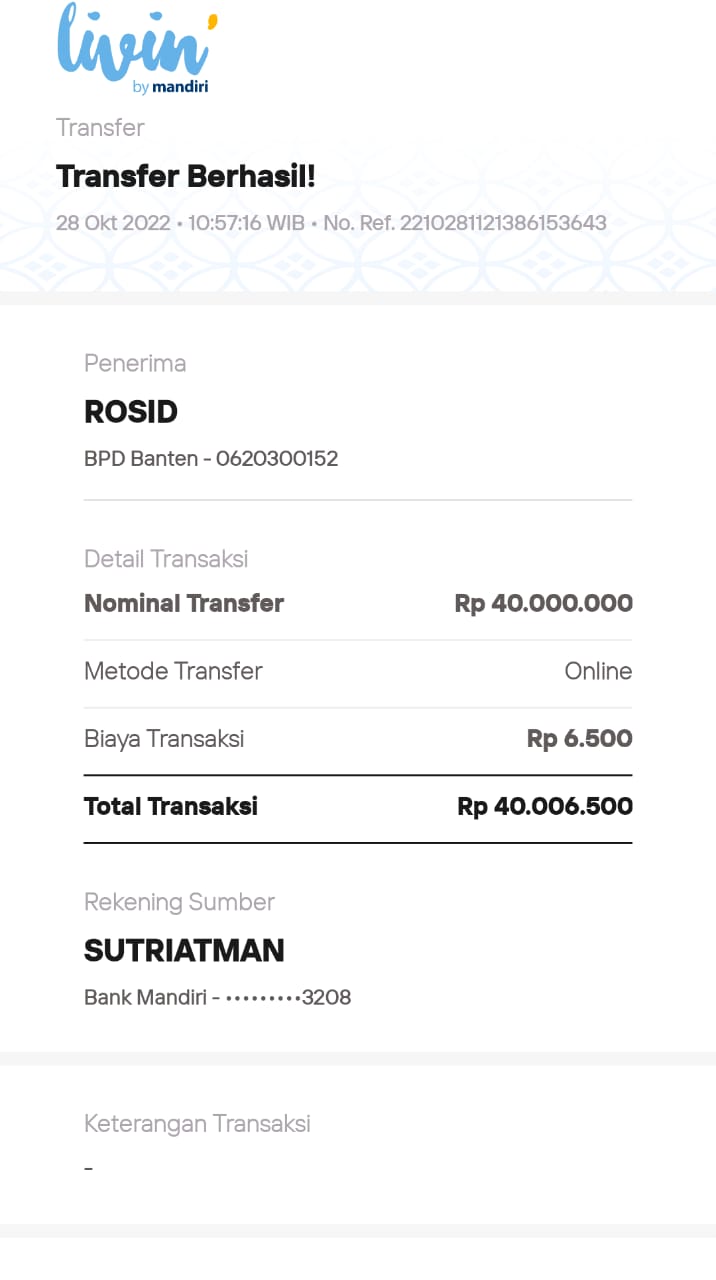Click the "Keterangan Transaksi" label

(197, 1124)
